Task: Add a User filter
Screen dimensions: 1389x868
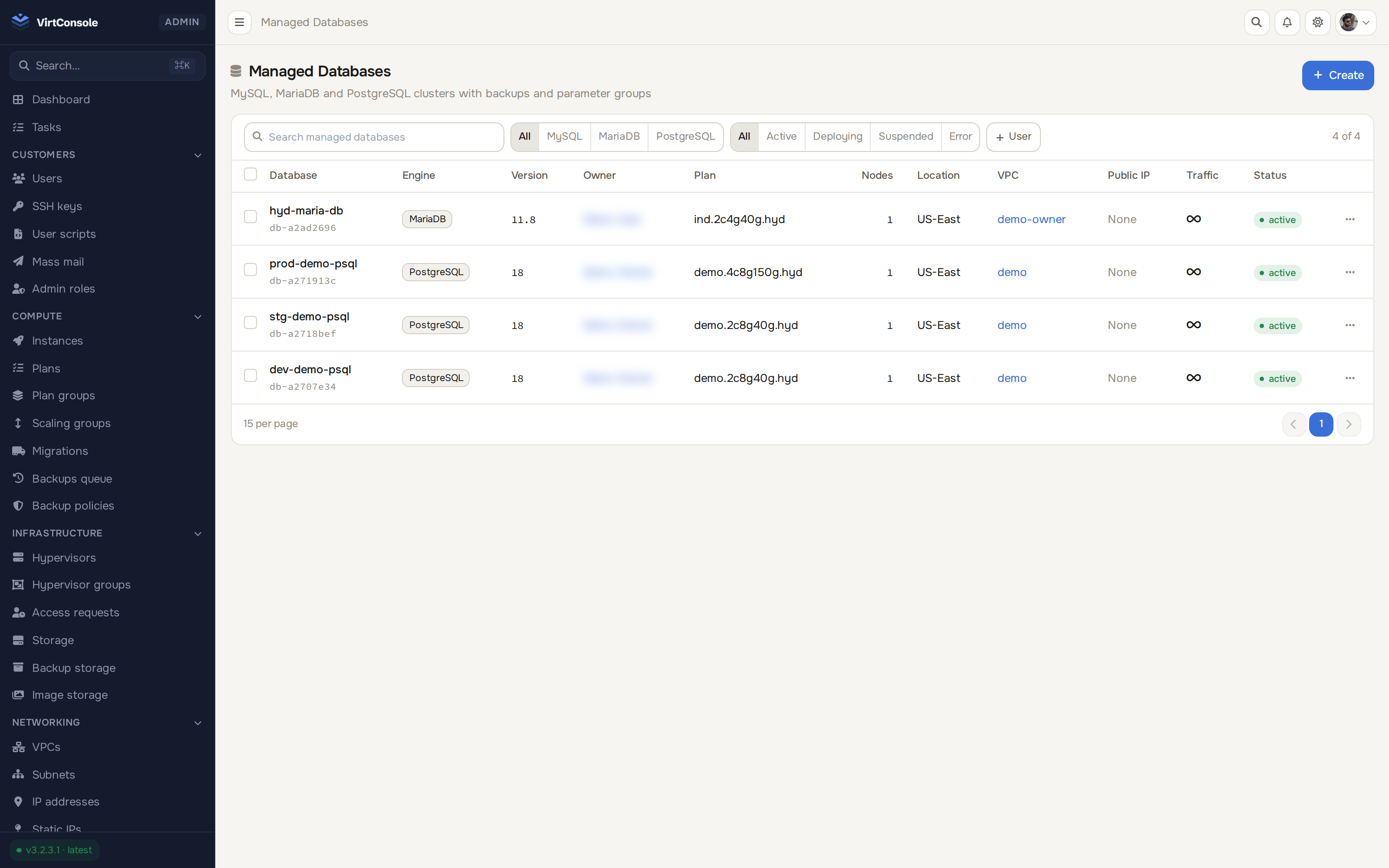Action: [1013, 137]
